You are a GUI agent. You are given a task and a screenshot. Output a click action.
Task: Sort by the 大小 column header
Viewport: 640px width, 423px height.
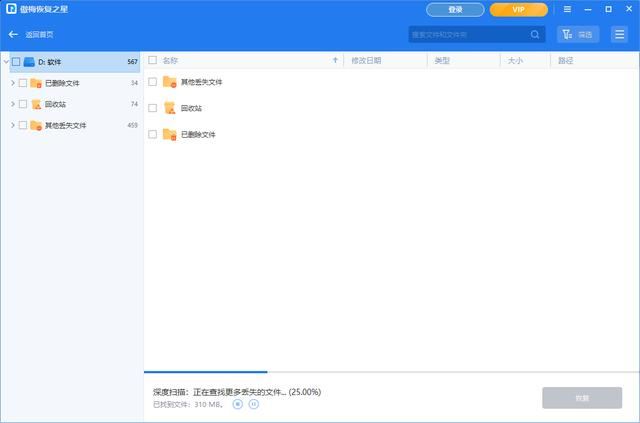pyautogui.click(x=525, y=60)
